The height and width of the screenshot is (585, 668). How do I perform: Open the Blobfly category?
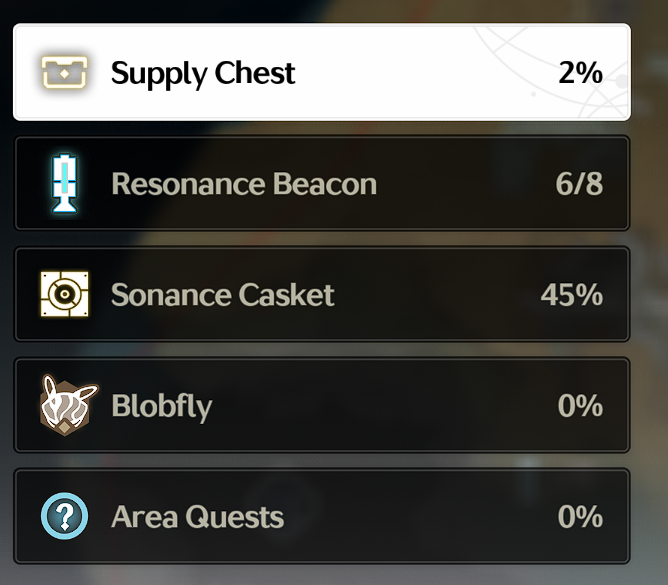[322, 405]
